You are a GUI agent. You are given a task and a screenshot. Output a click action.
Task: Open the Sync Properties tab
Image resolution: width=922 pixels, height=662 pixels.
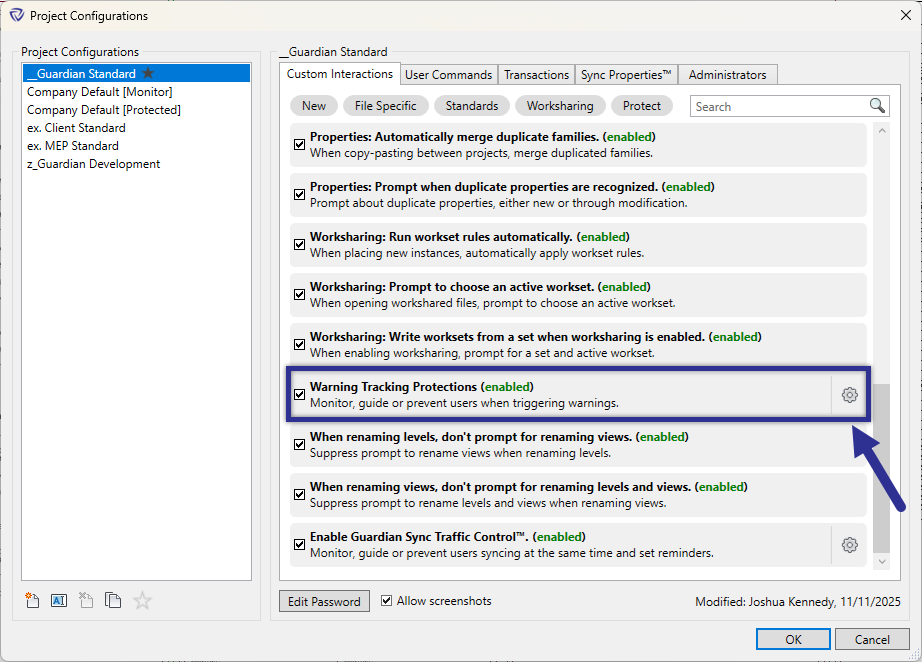pyautogui.click(x=626, y=74)
